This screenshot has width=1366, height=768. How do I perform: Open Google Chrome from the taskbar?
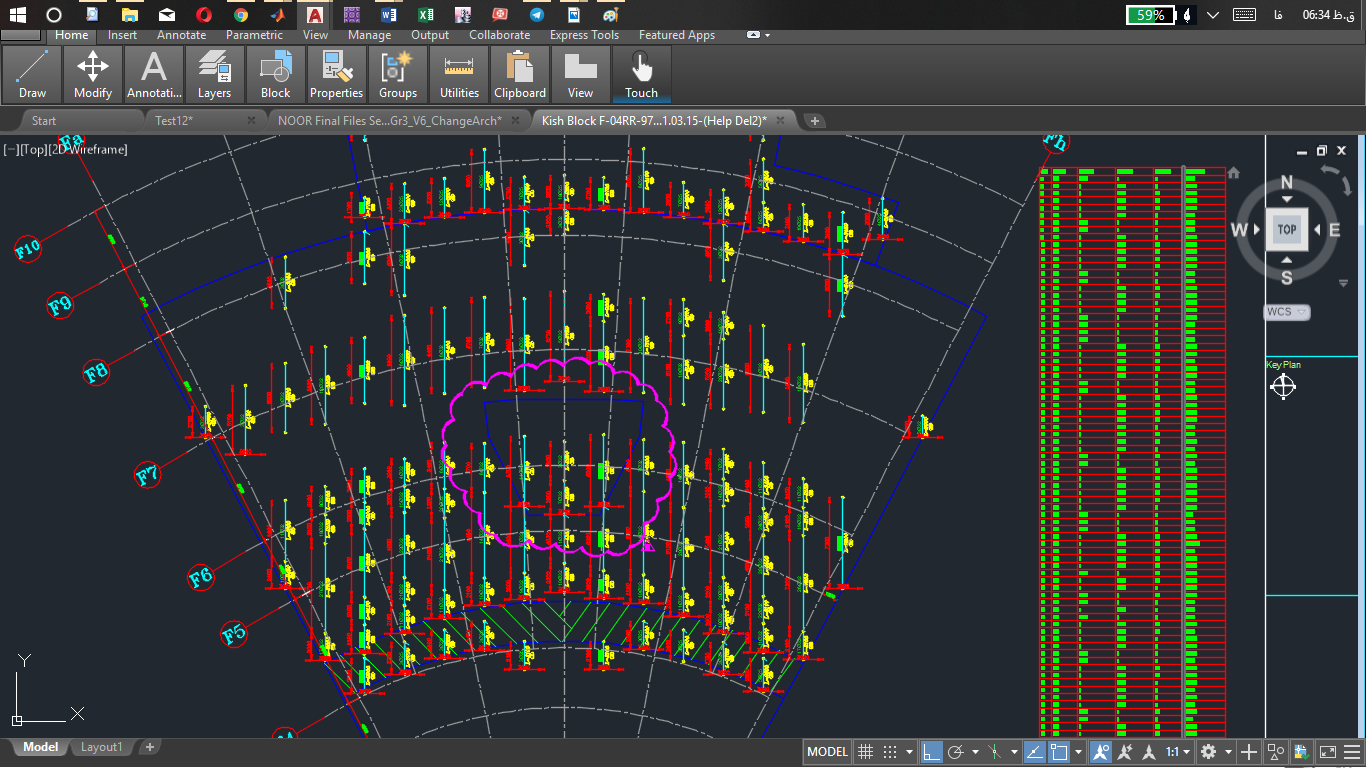pos(240,15)
